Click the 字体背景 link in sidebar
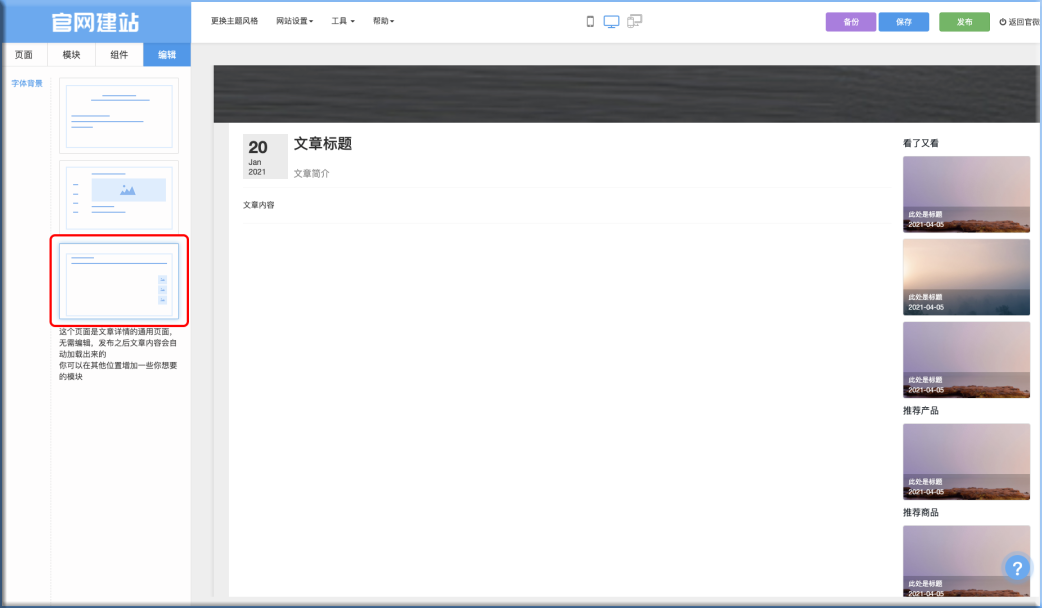Screen dimensions: 1042x608 (27, 84)
